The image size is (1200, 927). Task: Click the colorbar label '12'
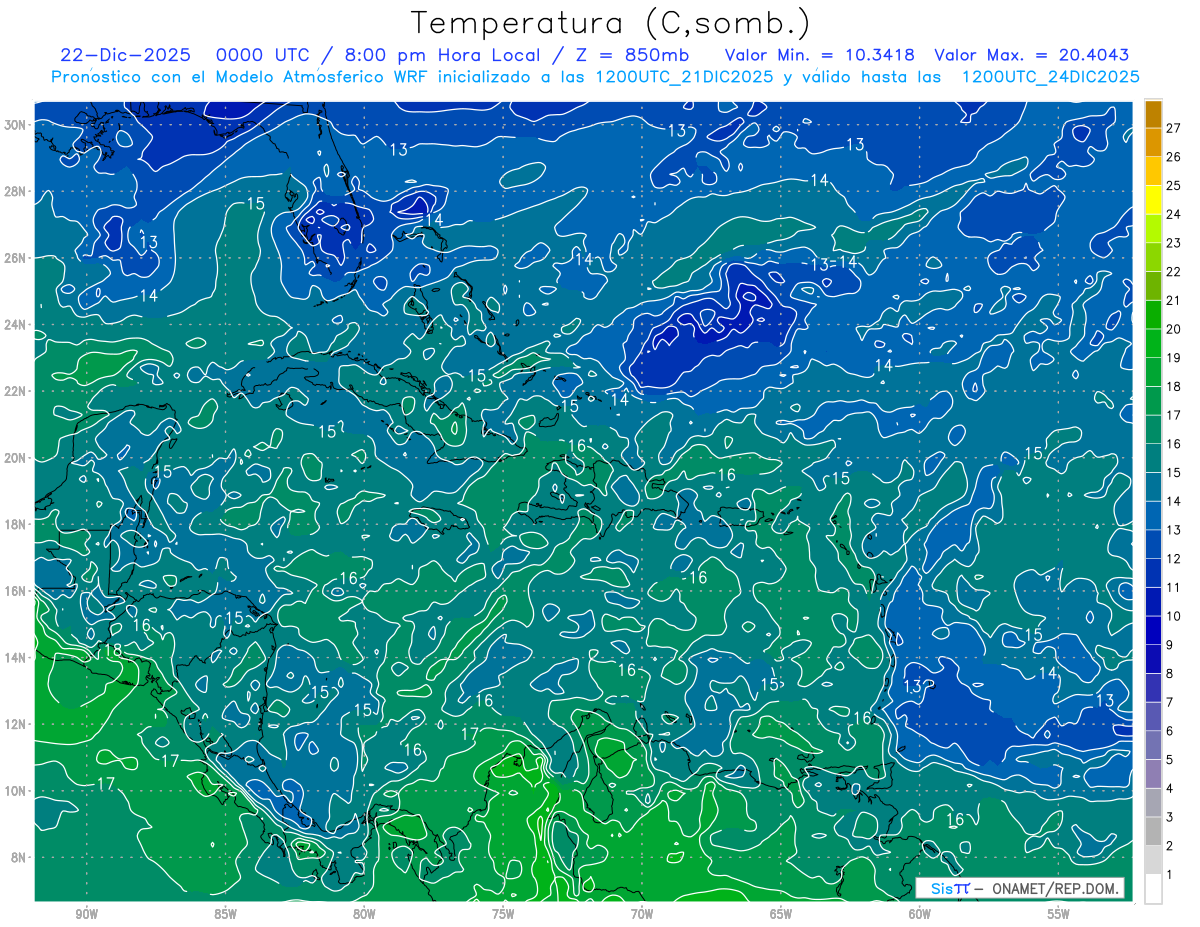(1173, 558)
